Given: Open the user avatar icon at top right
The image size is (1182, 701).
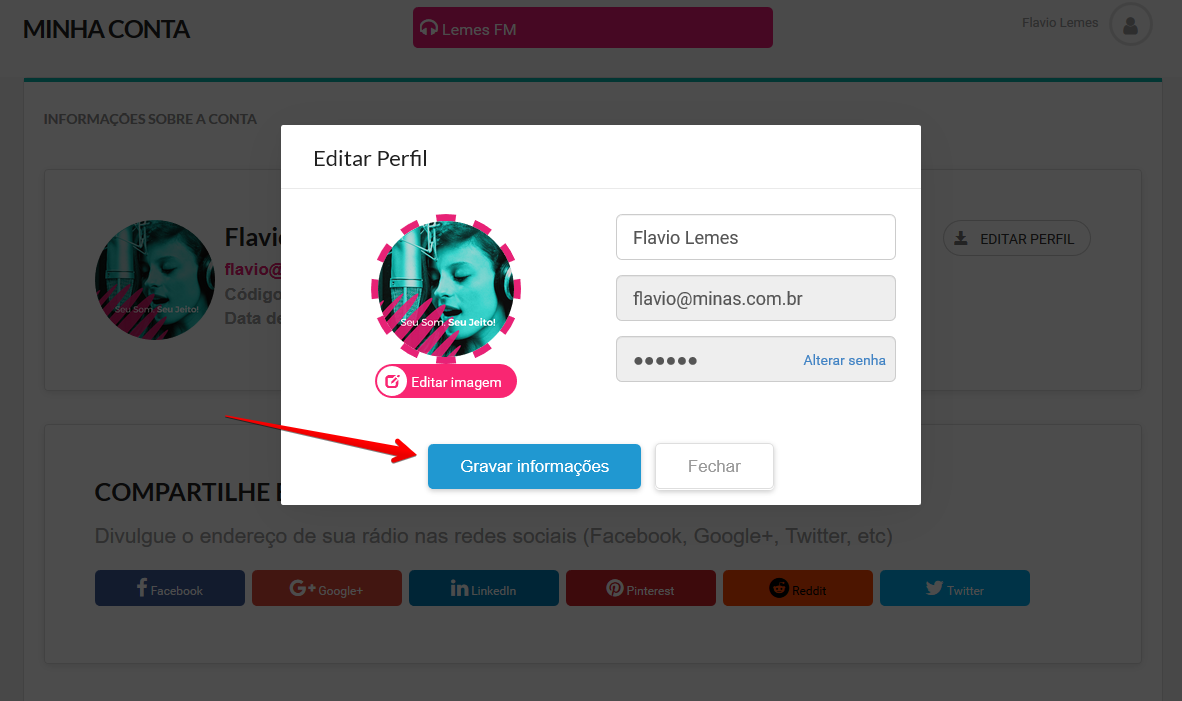Looking at the screenshot, I should tap(1130, 25).
